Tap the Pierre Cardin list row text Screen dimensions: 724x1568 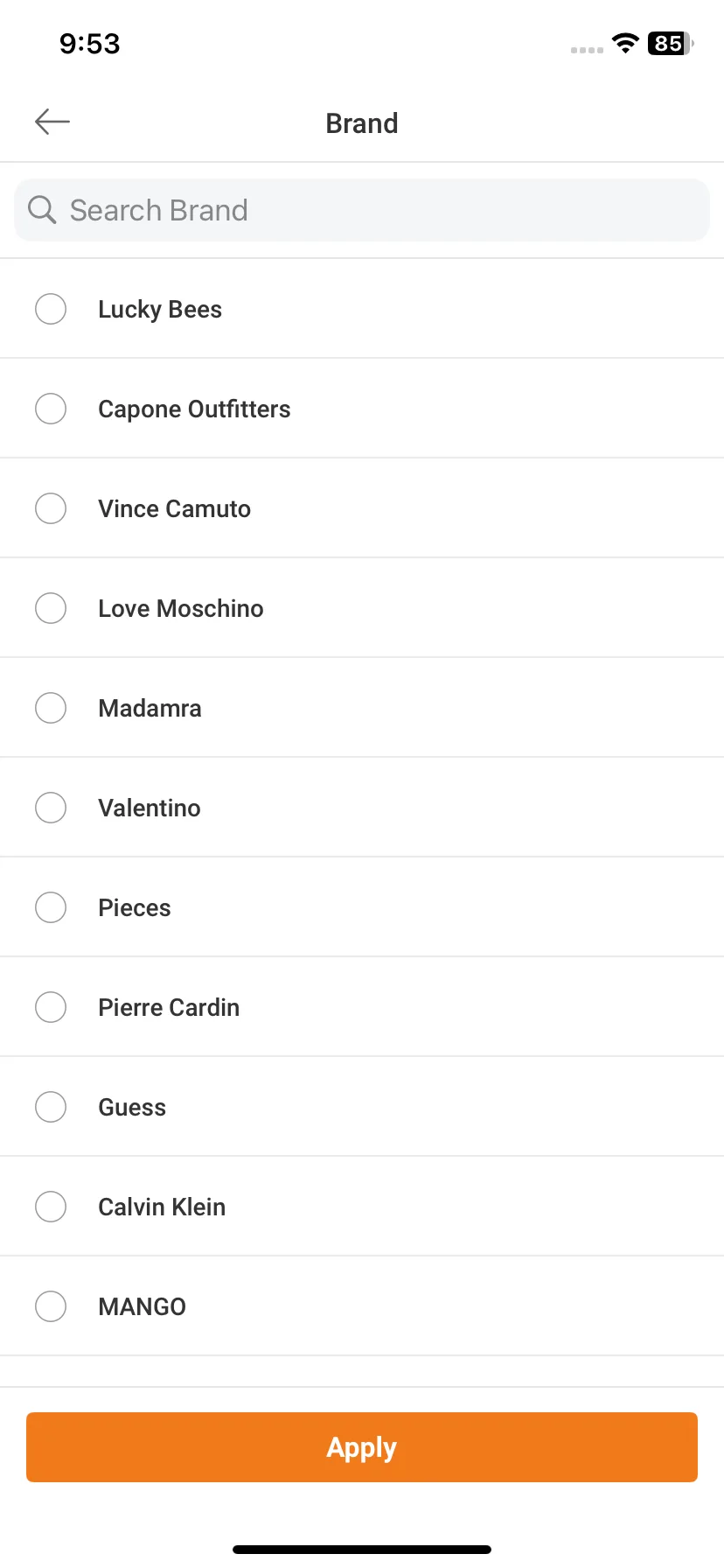pos(169,1007)
